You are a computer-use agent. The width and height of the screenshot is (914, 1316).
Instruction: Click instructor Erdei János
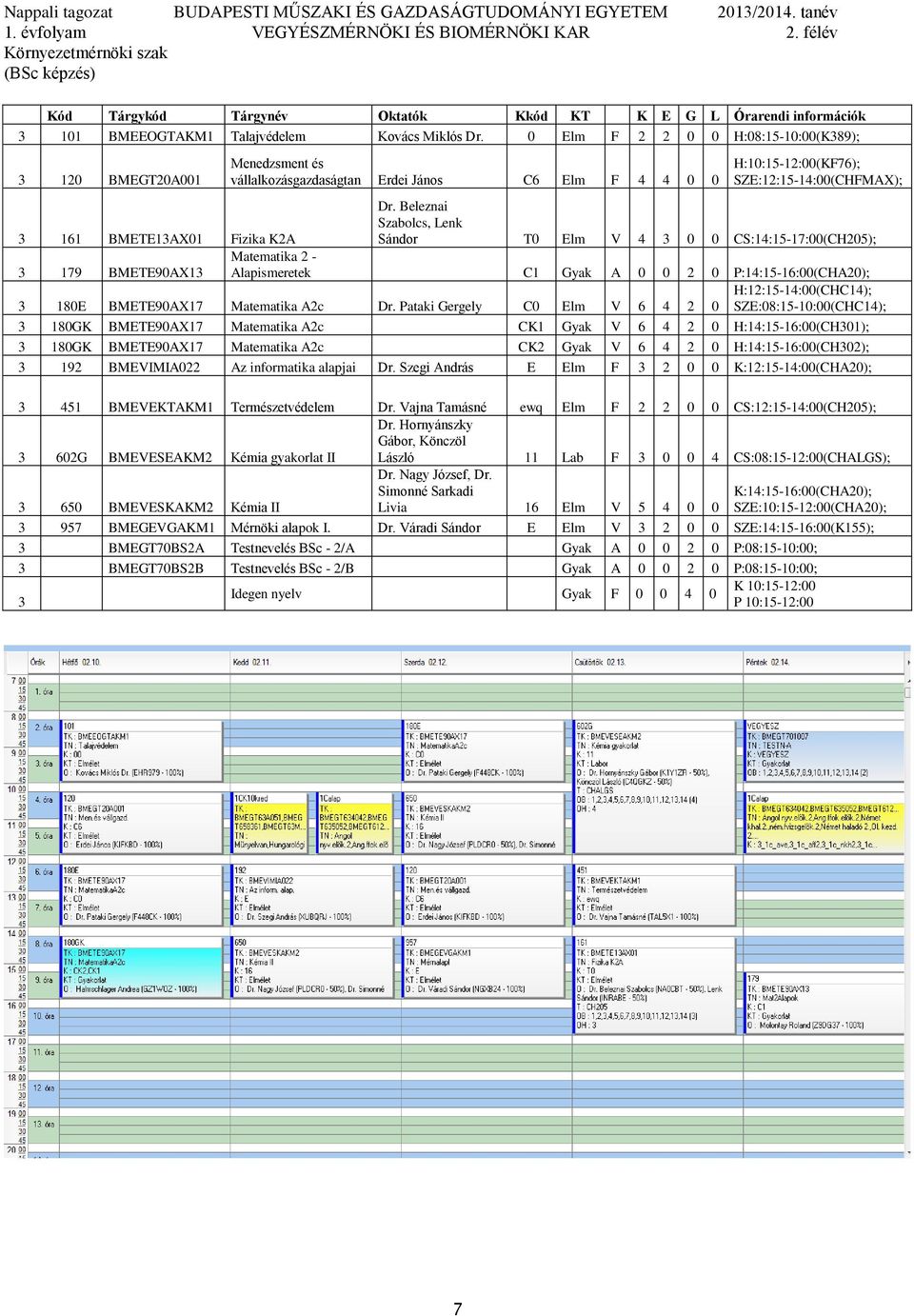410,180
